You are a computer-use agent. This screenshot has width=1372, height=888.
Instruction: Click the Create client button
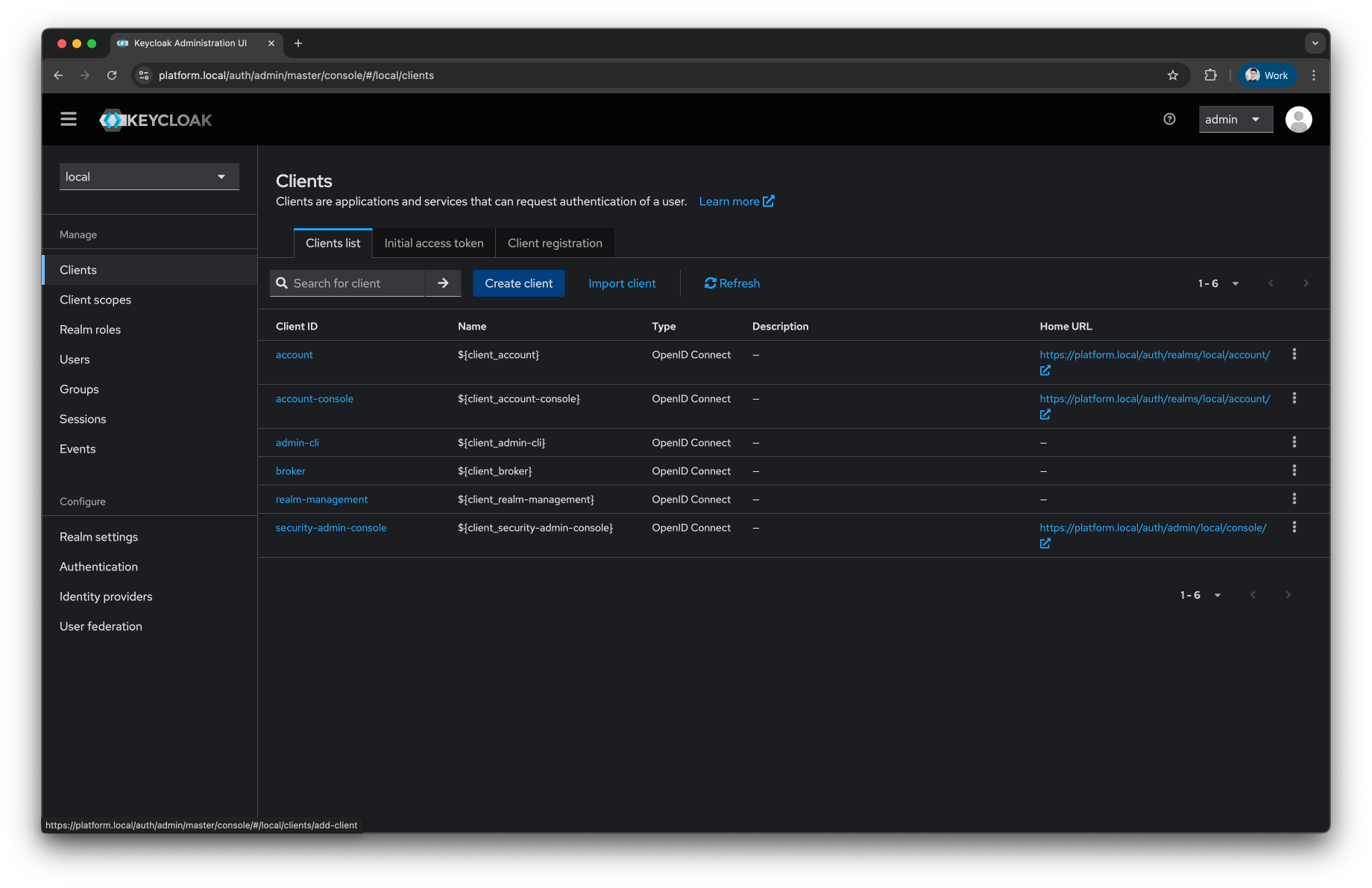(x=518, y=283)
